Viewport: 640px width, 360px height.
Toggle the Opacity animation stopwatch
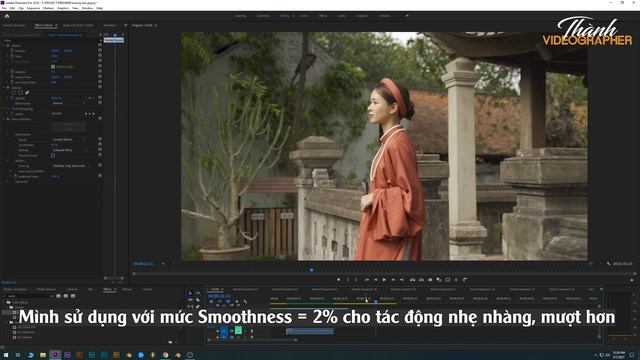(12, 98)
